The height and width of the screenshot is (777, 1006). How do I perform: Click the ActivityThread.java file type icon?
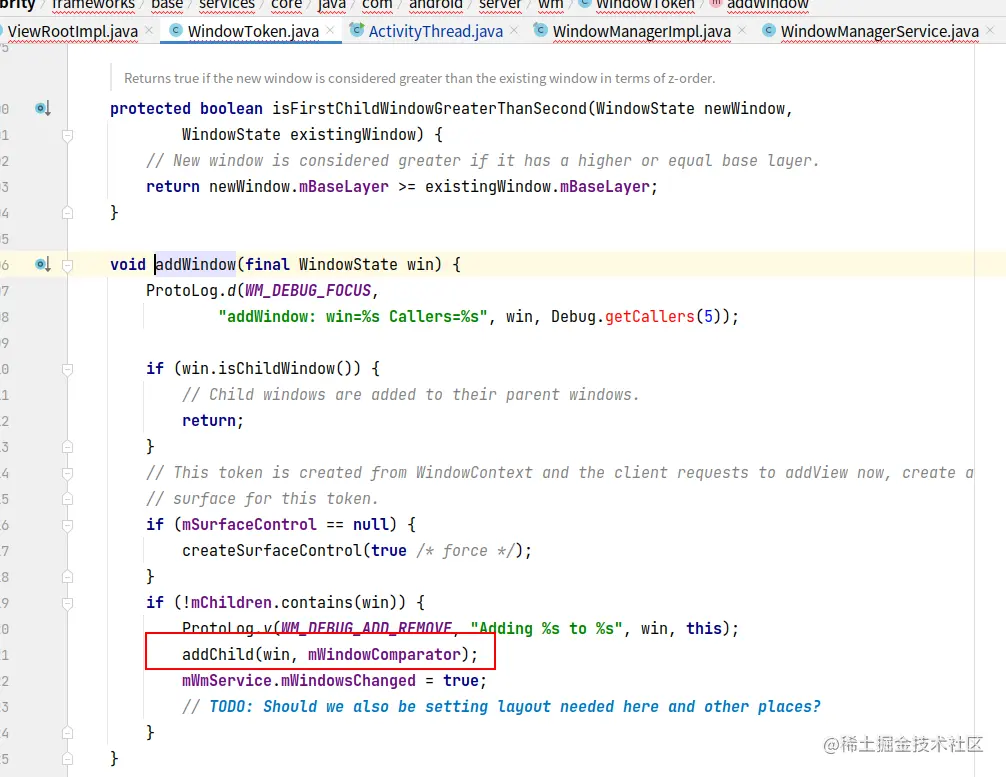357,30
